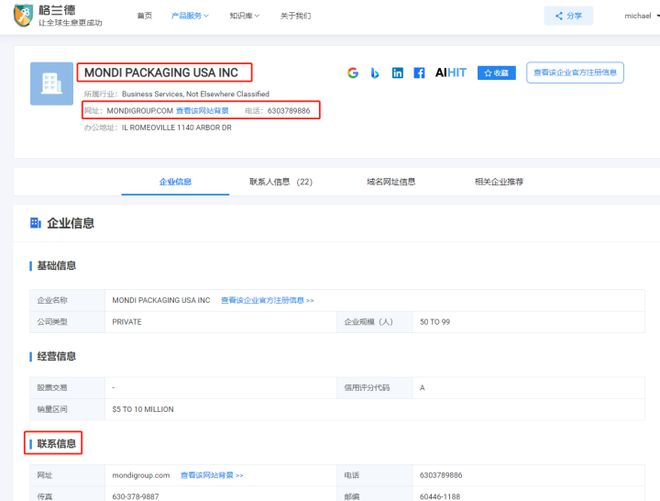This screenshot has height=501, width=660.
Task: Open the michael user account menu
Action: [x=641, y=16]
